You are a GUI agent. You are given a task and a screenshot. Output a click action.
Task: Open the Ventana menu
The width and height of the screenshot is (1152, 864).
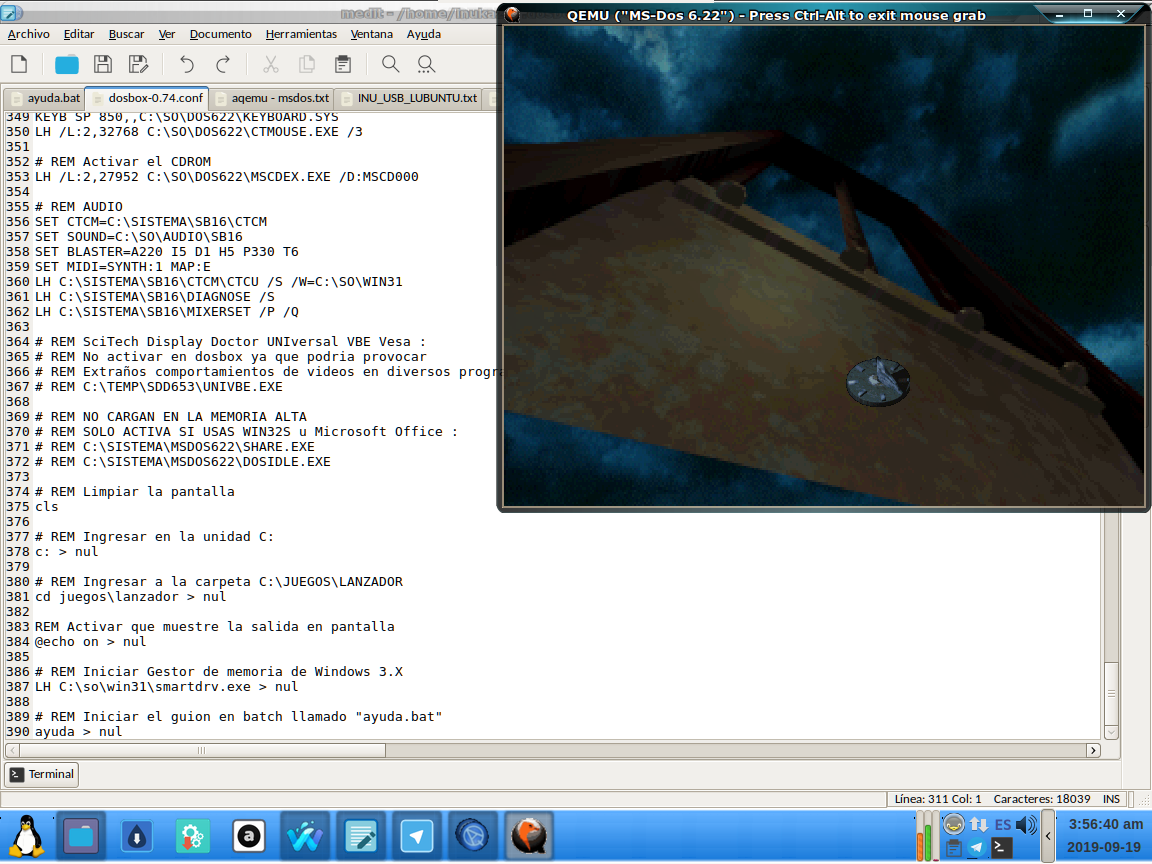click(x=372, y=34)
